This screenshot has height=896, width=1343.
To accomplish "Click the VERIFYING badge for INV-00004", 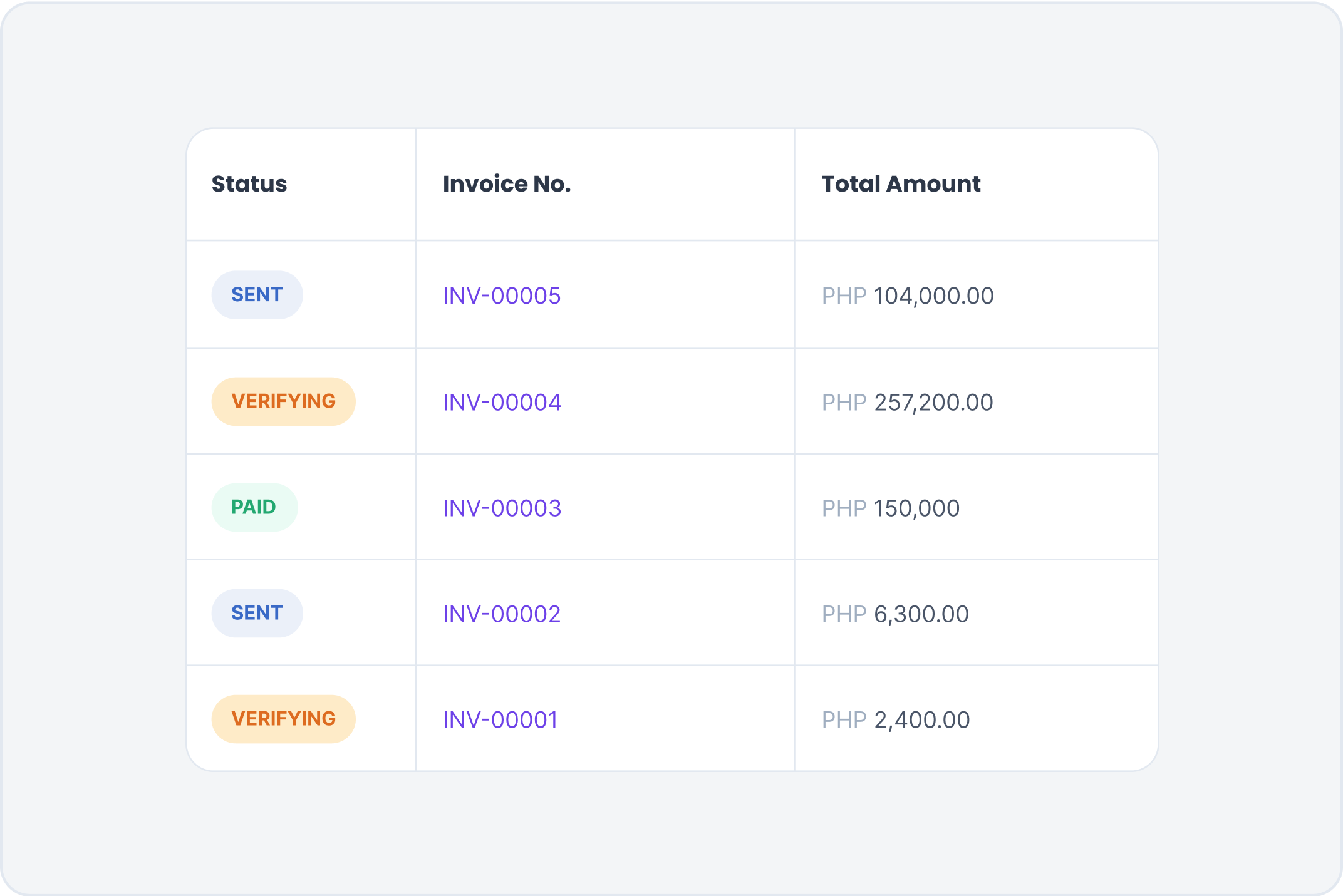I will tap(283, 401).
